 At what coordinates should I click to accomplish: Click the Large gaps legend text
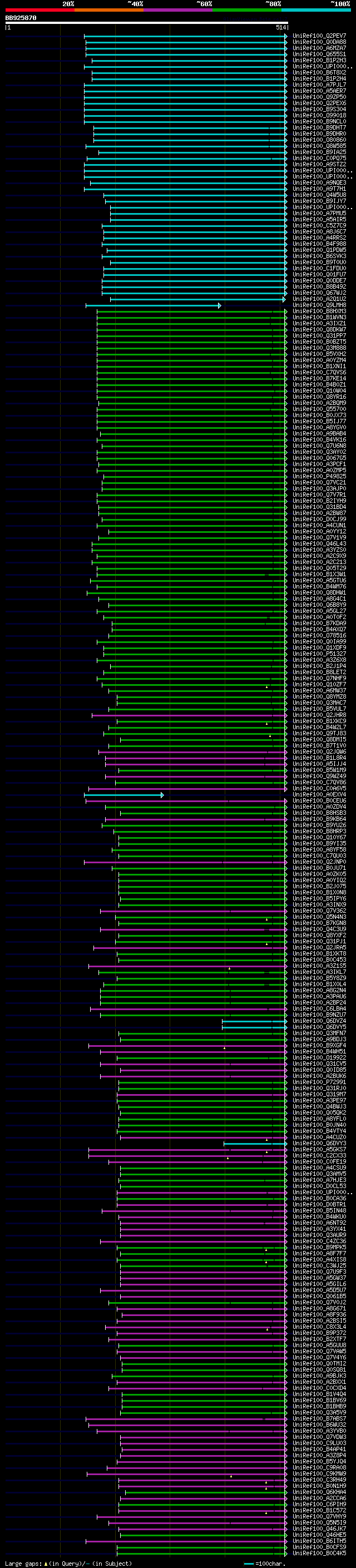(68, 1564)
